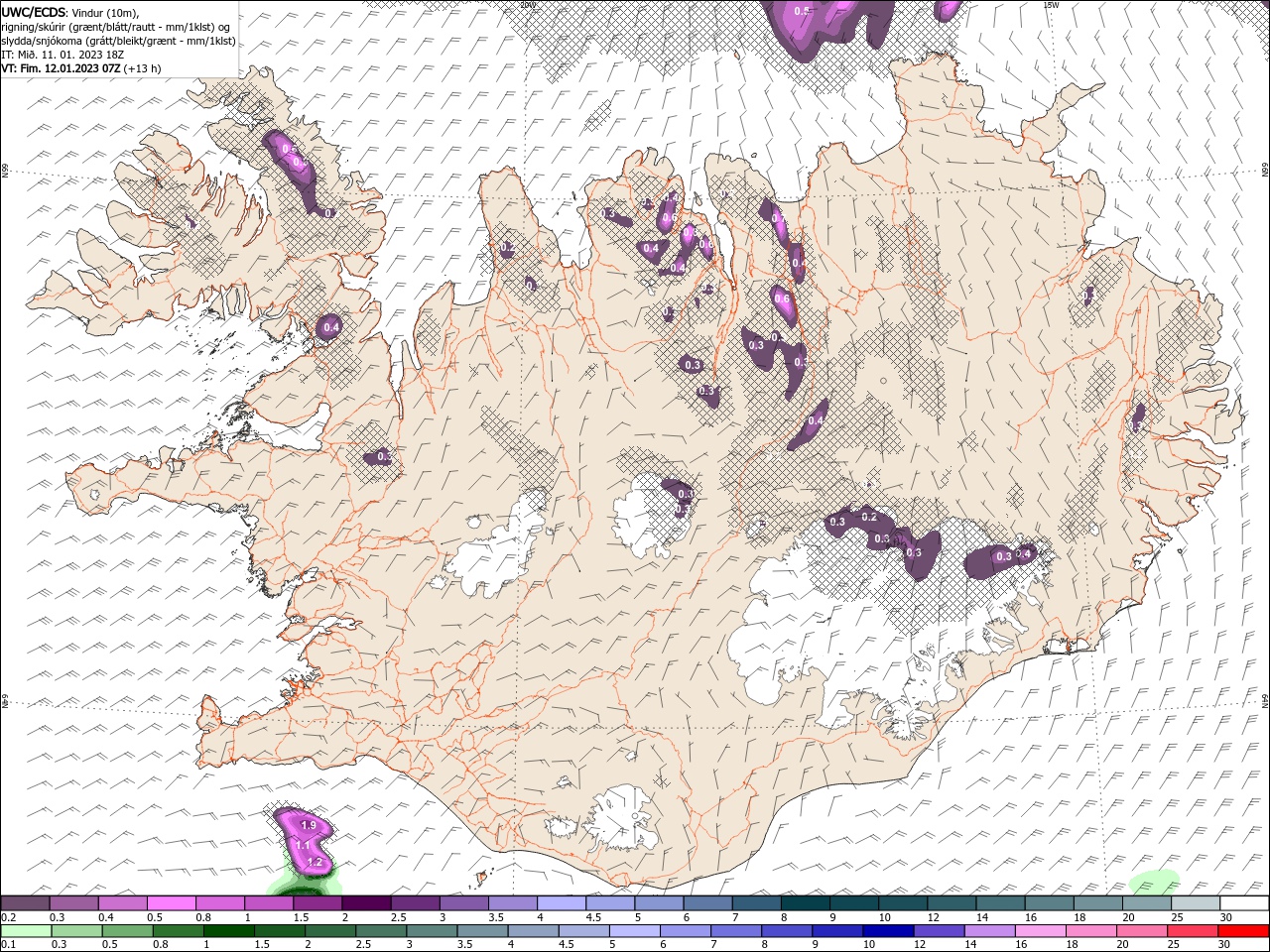Select the periwinkle 5 swatch in upper legend

point(659,903)
